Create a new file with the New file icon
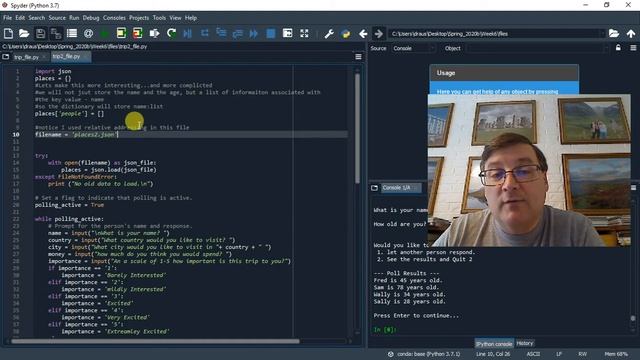The image size is (640, 360). pos(8,33)
